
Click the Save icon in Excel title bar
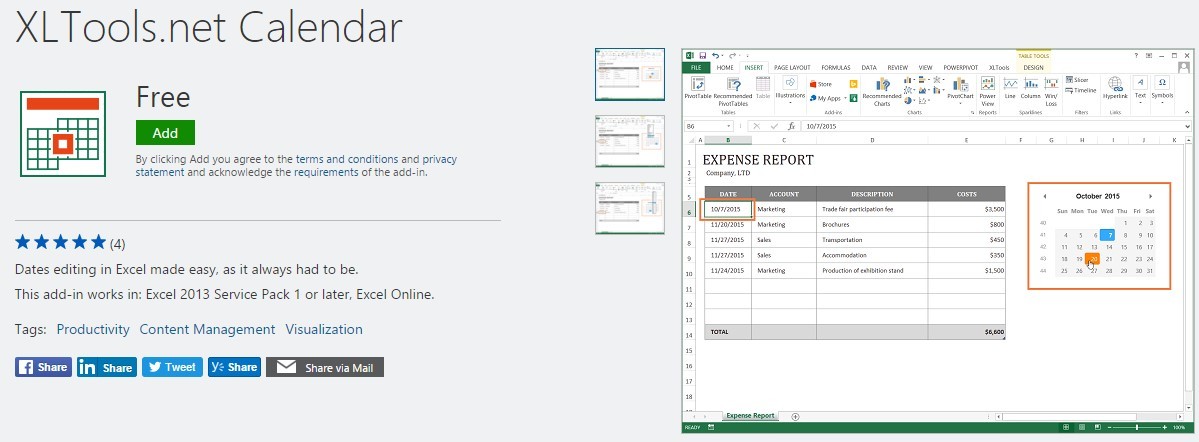point(703,56)
